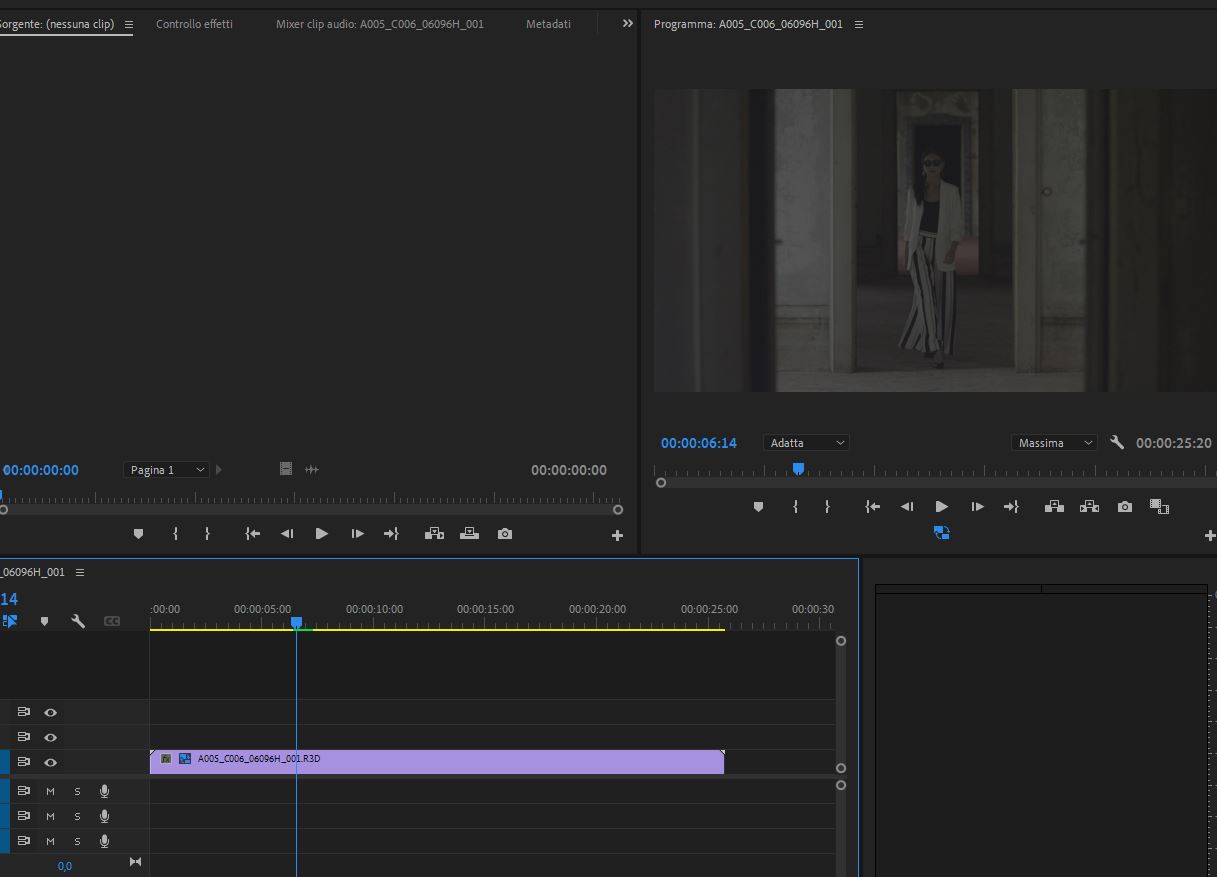
Task: Click the closed captions CC icon in the timeline
Action: [x=112, y=621]
